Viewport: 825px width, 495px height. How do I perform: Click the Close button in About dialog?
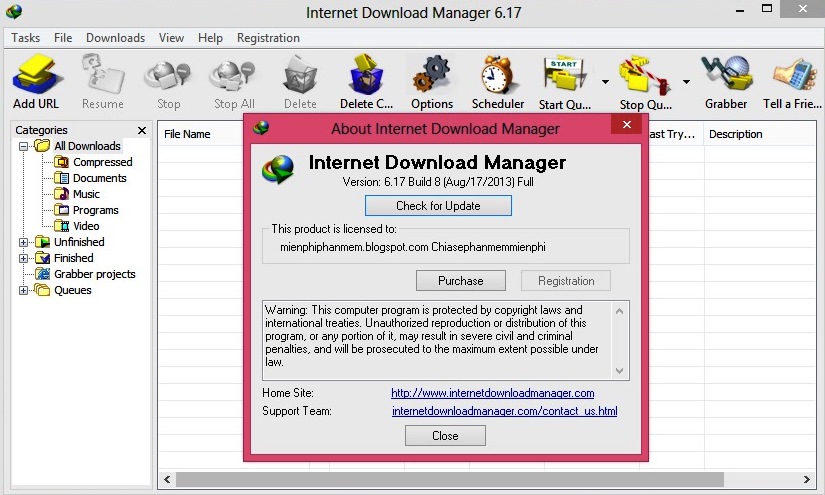pyautogui.click(x=445, y=436)
